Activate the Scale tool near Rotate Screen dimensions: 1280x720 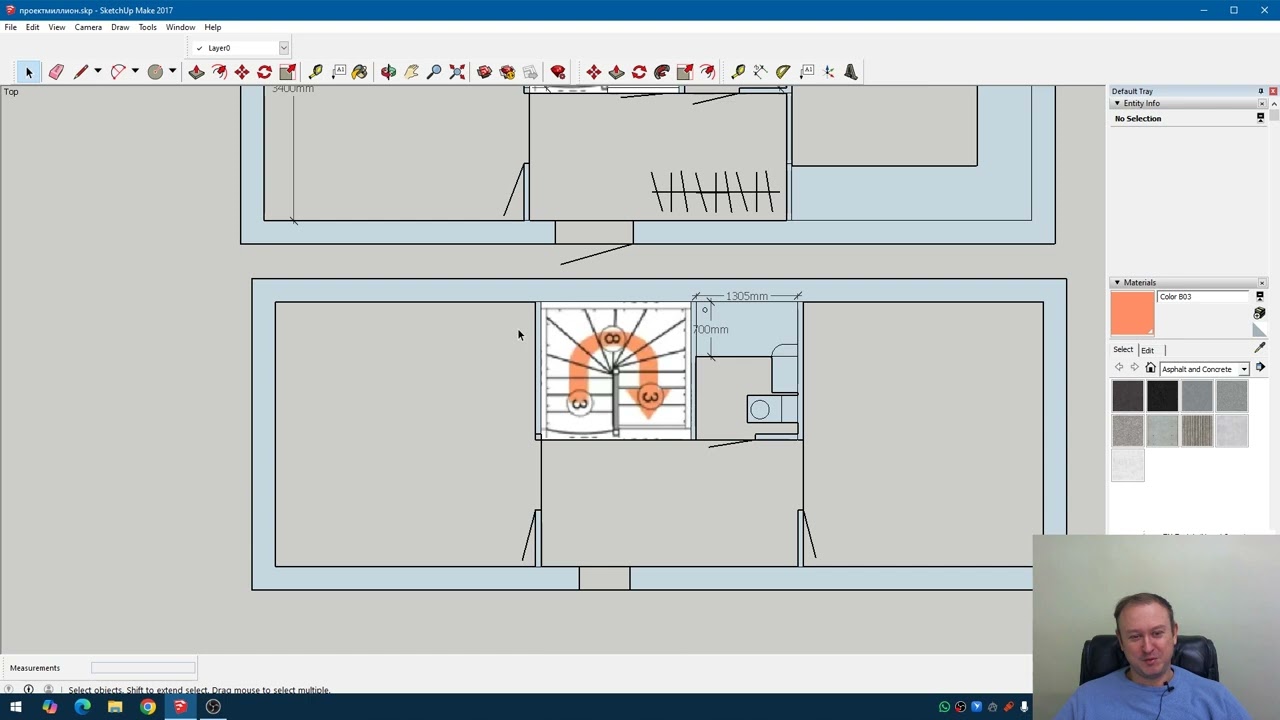288,72
